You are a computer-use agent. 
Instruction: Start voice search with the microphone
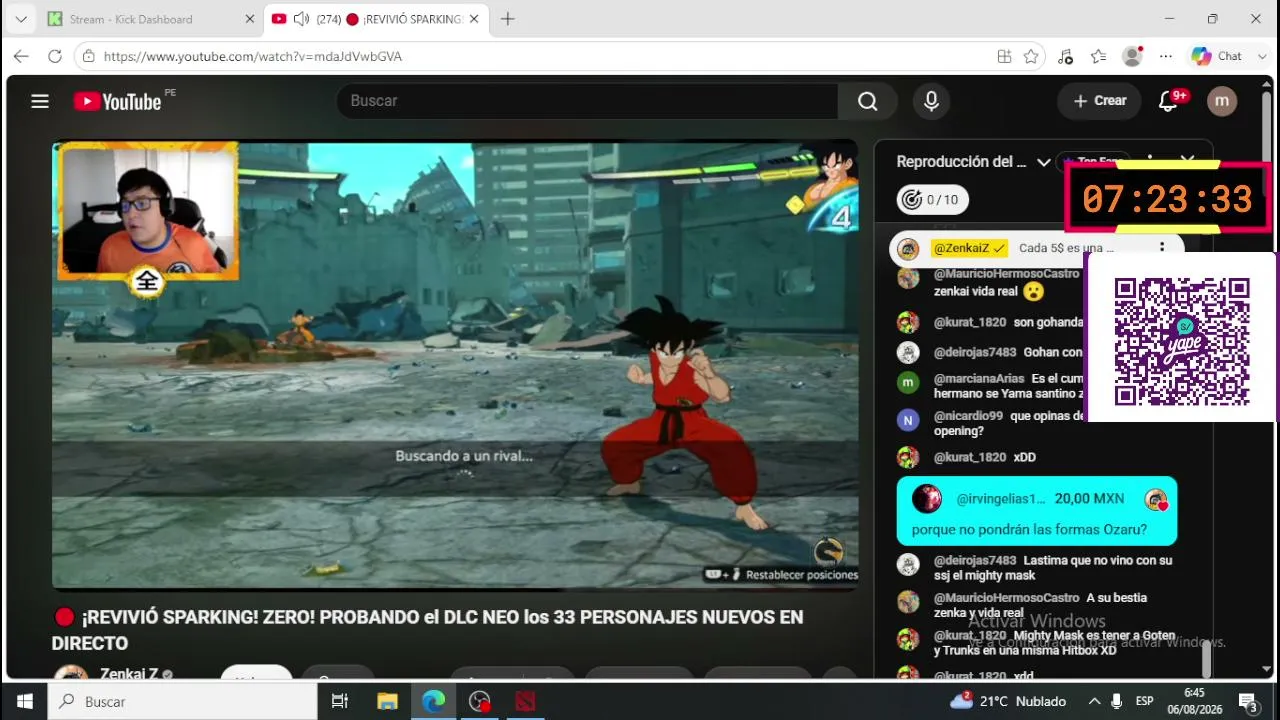tap(931, 101)
